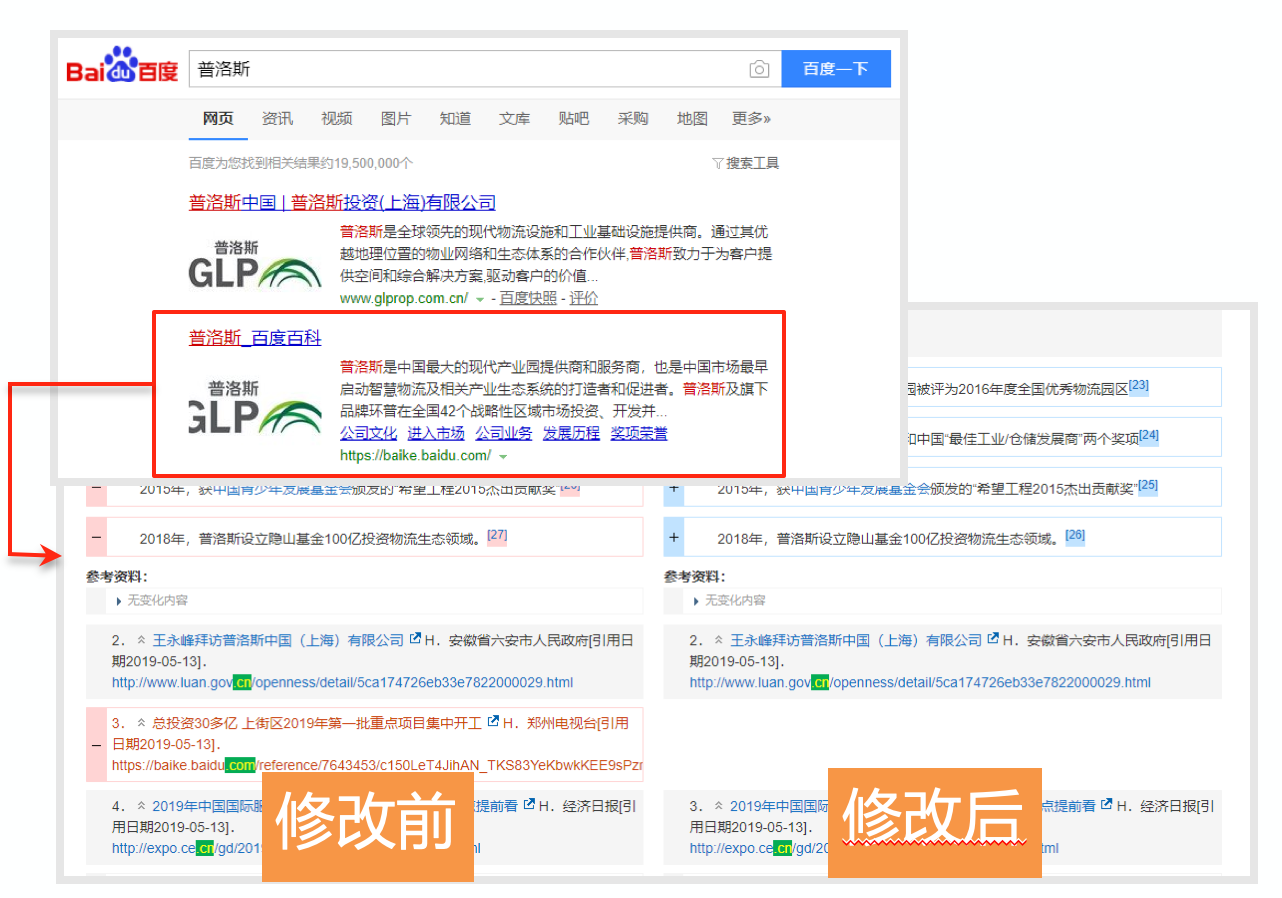Viewport: 1282px width, 898px height.
Task: Open the 图片 tab
Action: (x=395, y=118)
